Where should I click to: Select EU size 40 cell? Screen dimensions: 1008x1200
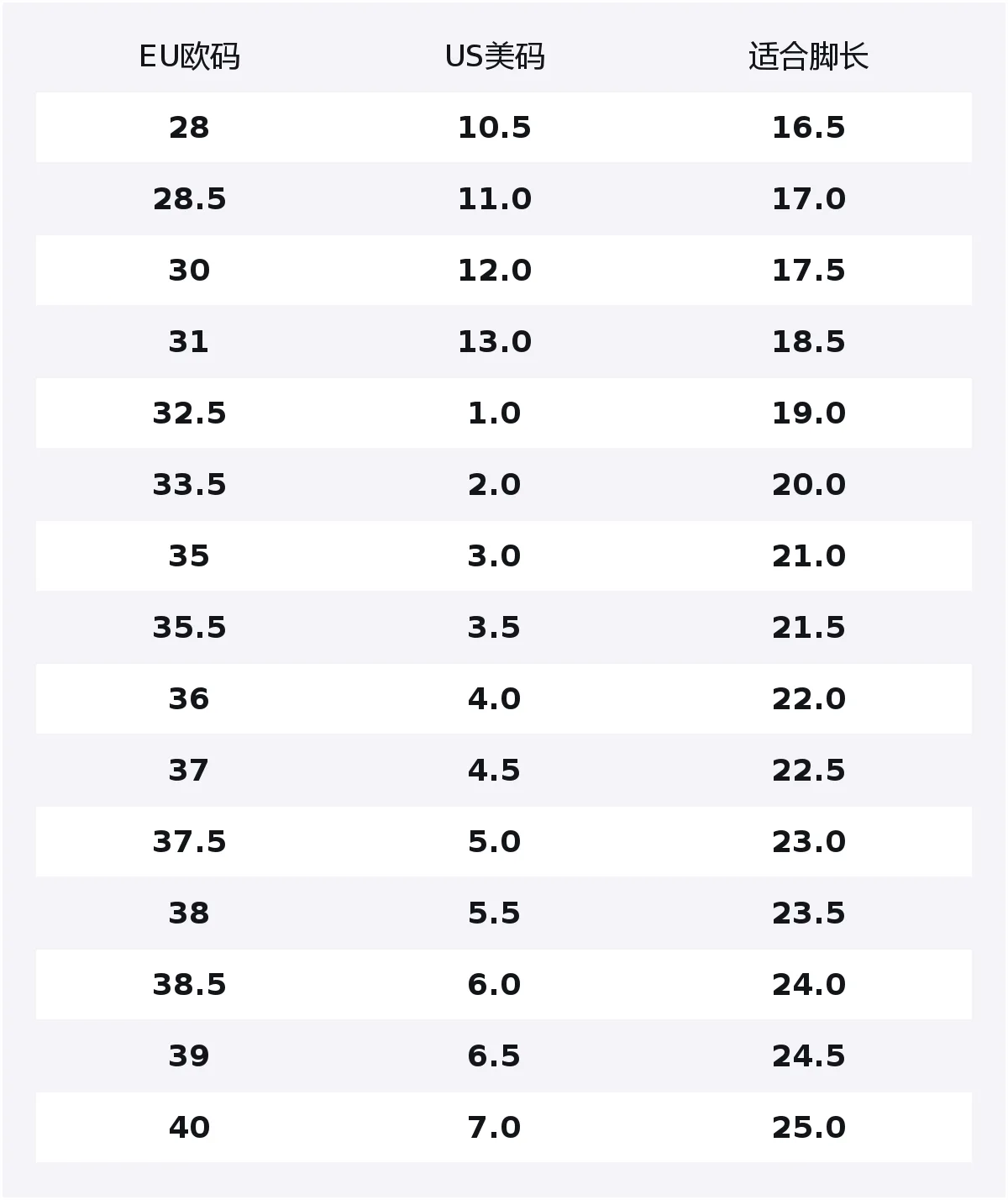(x=189, y=1128)
